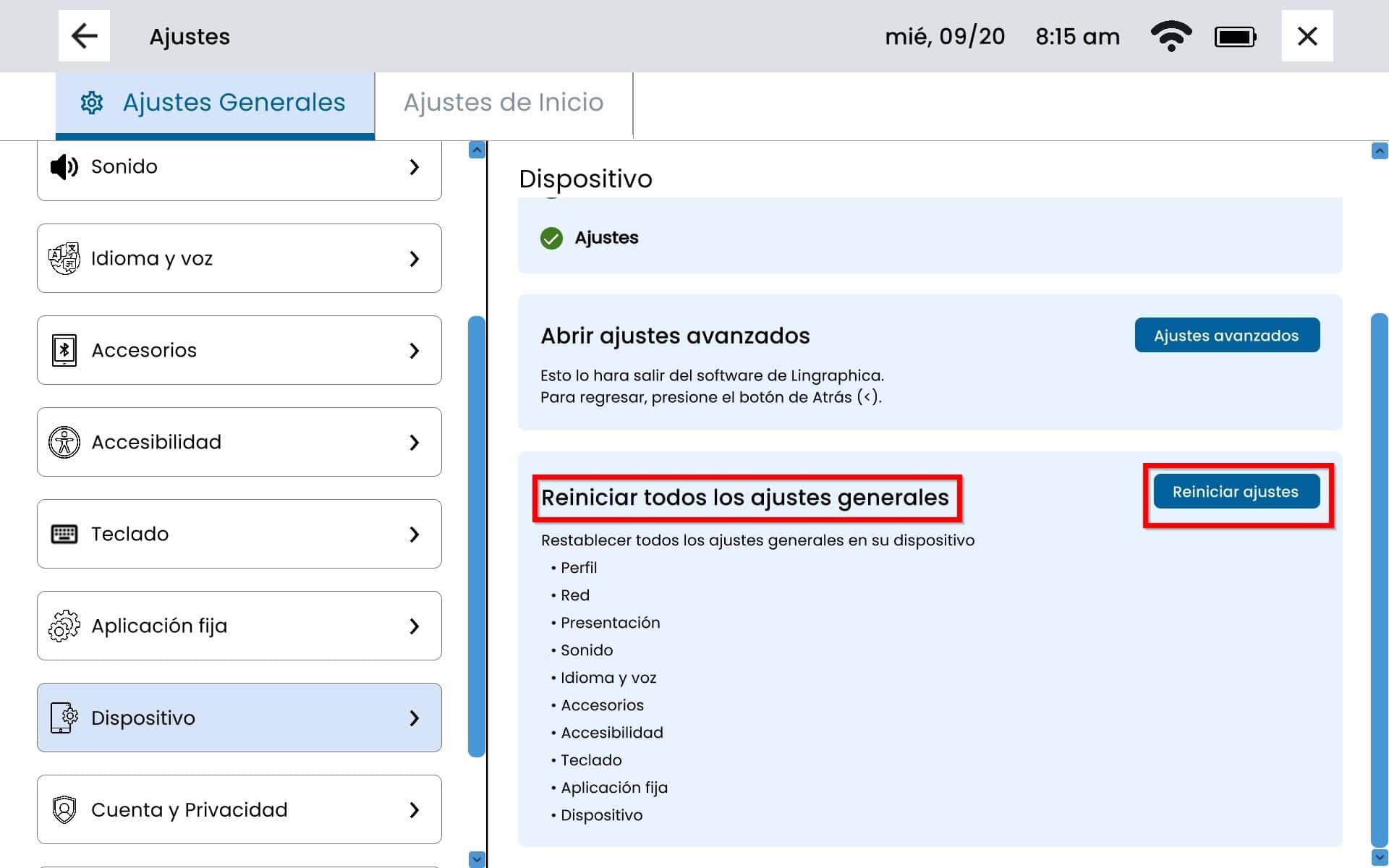
Task: Expand the Sonido chevron arrow
Action: [414, 167]
